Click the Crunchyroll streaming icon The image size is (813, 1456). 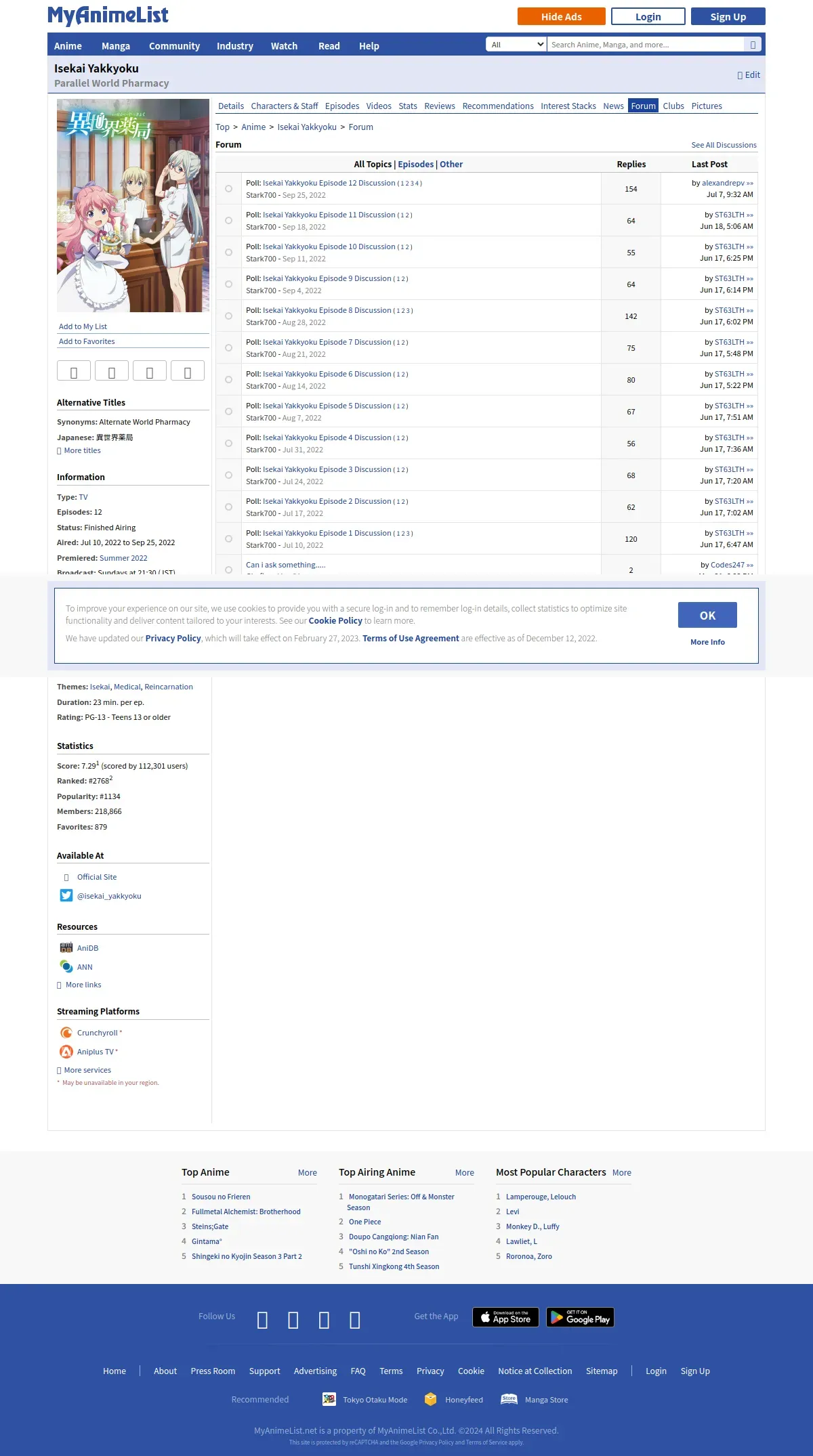(x=66, y=1033)
